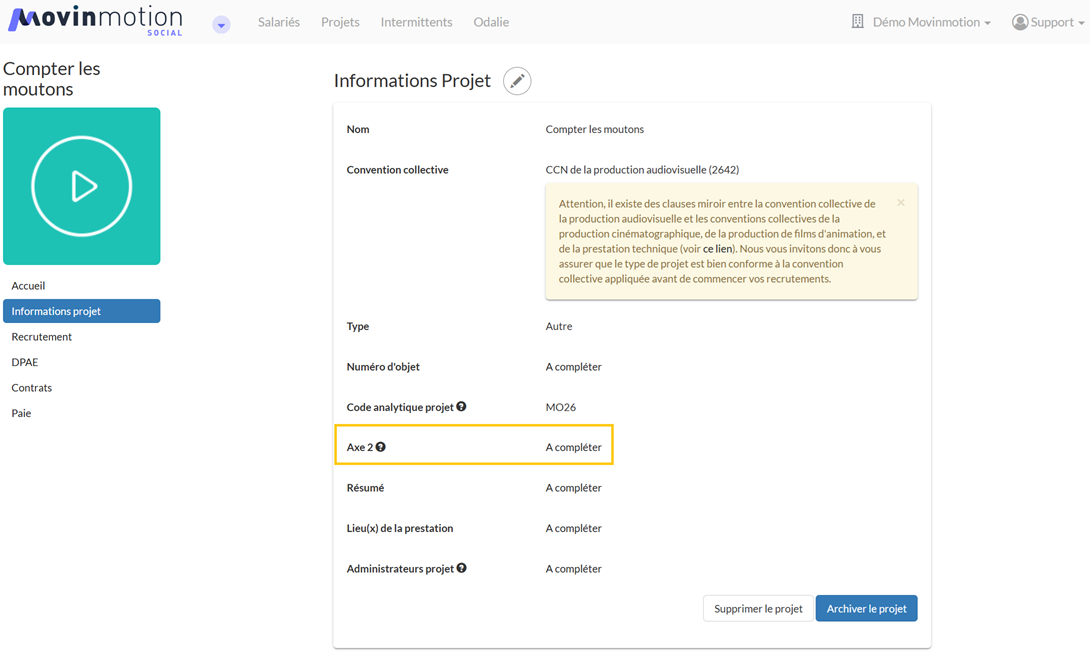The image size is (1090, 669).
Task: Follow the 'ce lien' link in warning
Action: [717, 248]
